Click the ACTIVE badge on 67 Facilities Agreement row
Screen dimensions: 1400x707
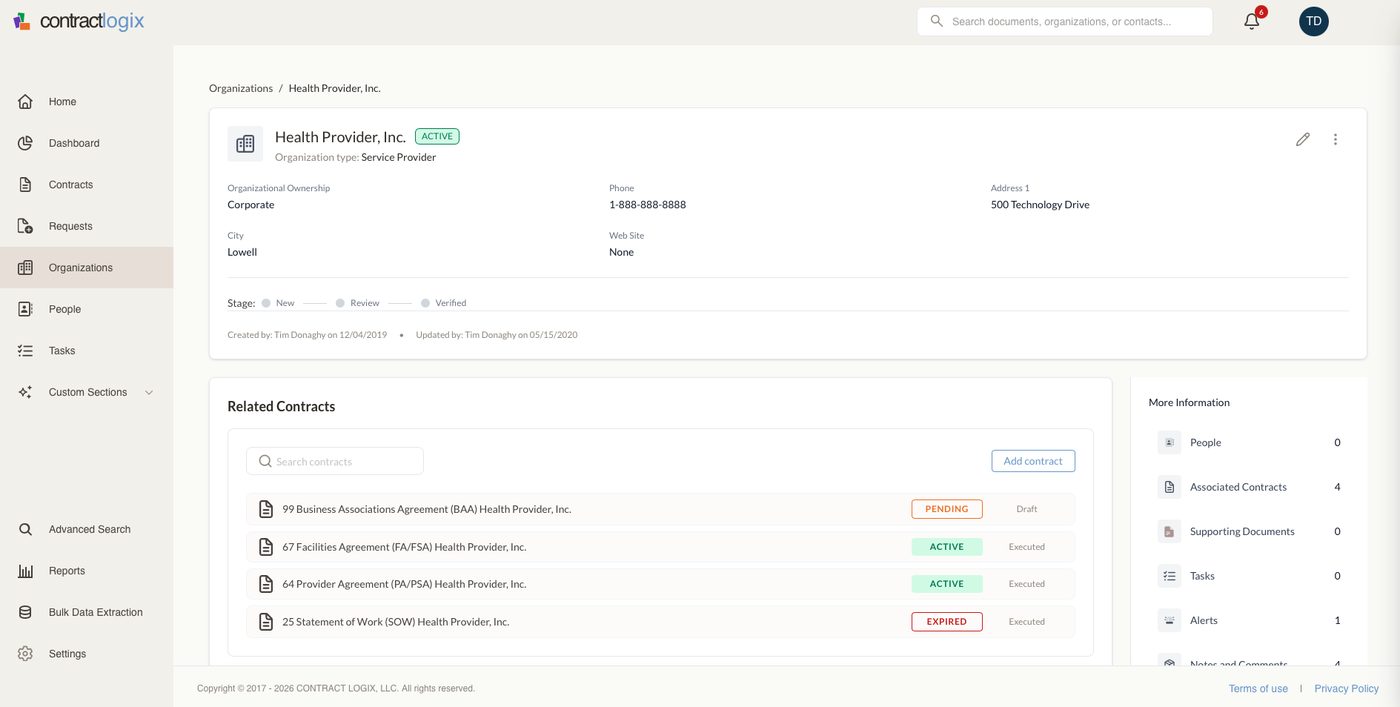pyautogui.click(x=947, y=547)
